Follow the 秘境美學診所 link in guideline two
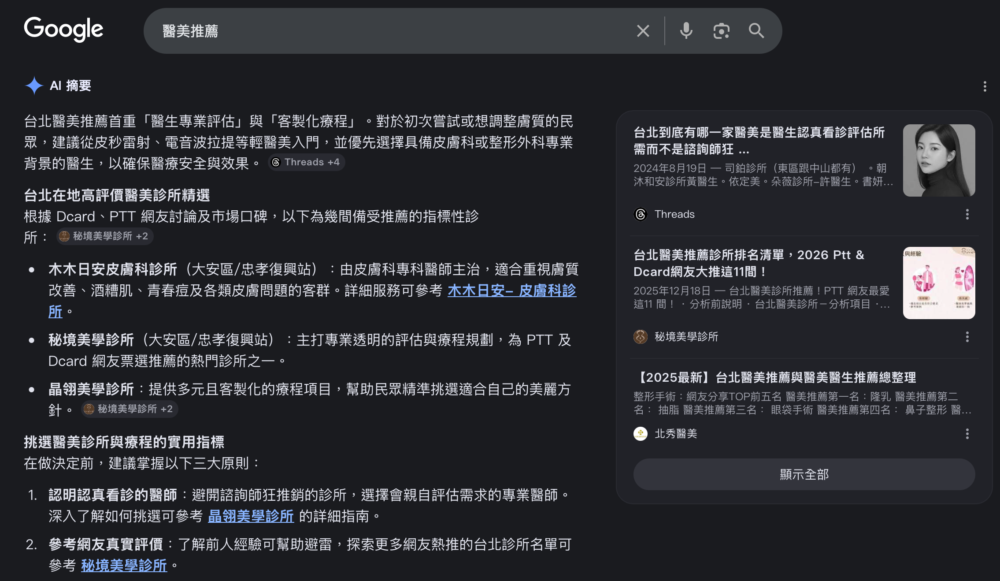This screenshot has width=1000, height=581. [x=124, y=566]
